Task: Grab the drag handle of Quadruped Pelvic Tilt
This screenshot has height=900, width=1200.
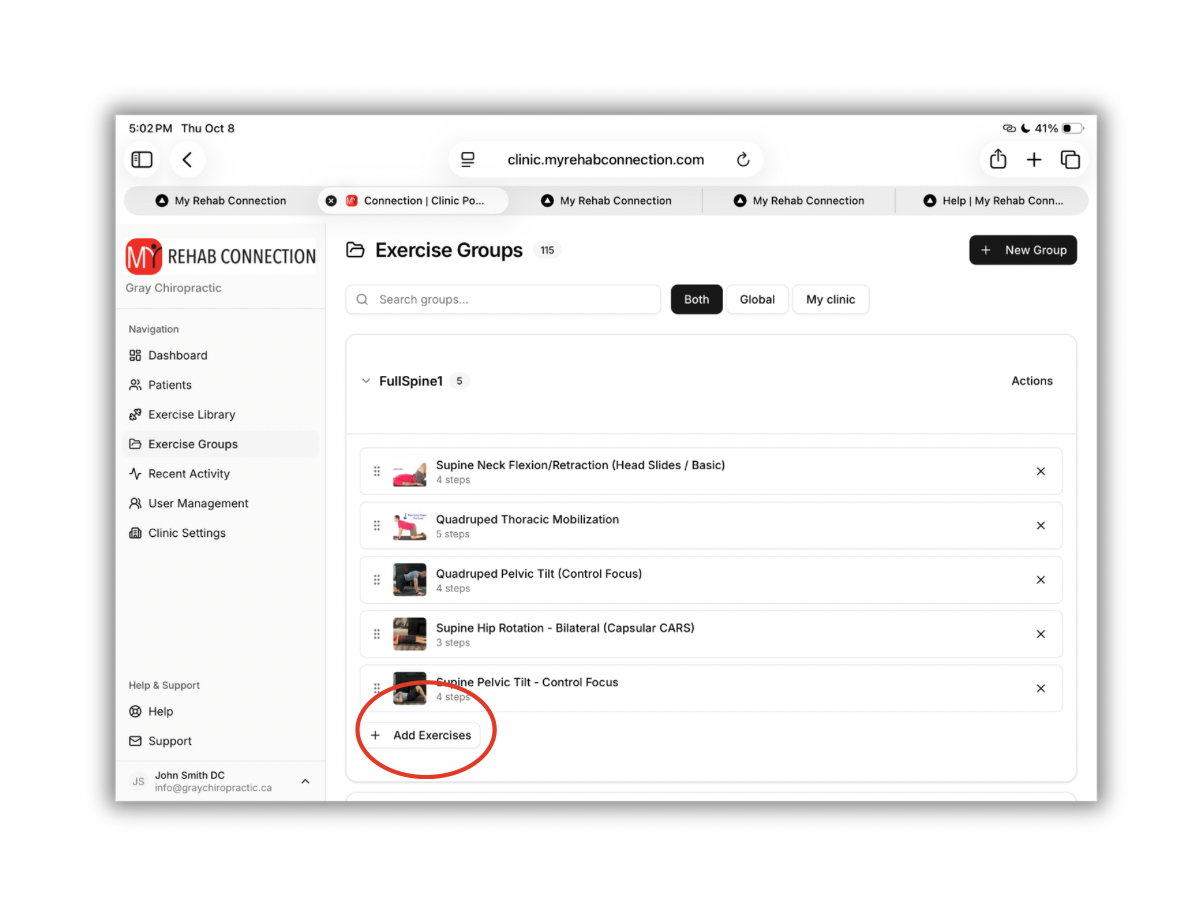Action: tap(377, 580)
